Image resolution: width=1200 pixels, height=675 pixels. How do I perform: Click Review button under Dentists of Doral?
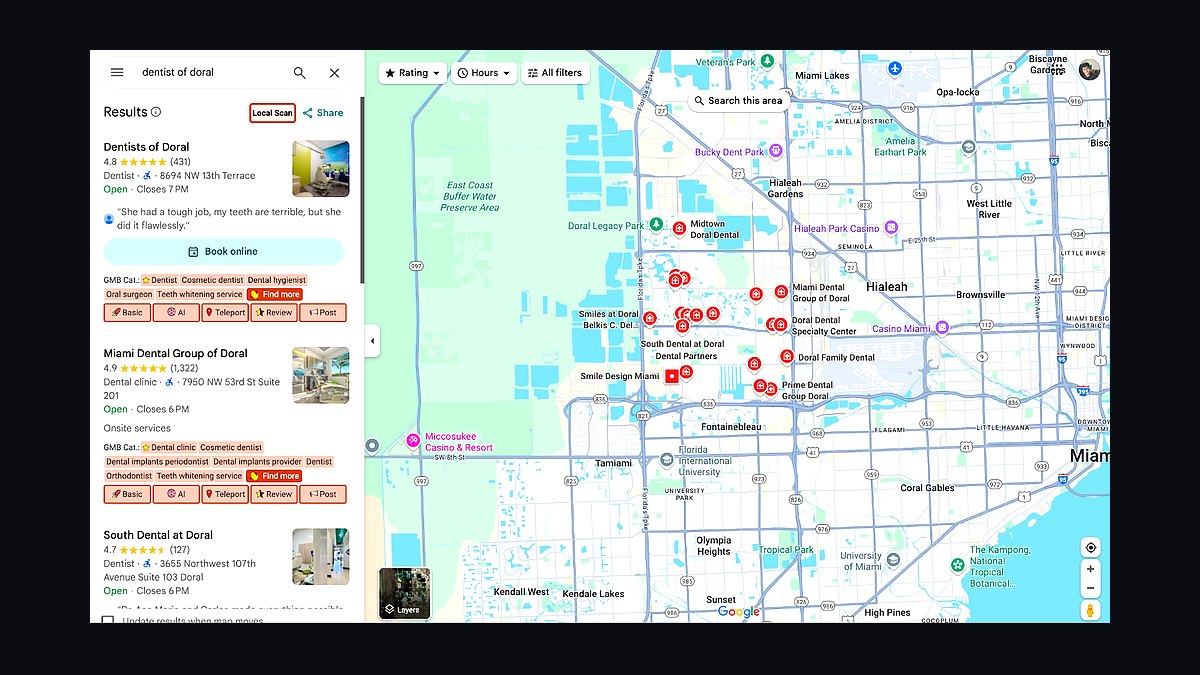click(273, 312)
